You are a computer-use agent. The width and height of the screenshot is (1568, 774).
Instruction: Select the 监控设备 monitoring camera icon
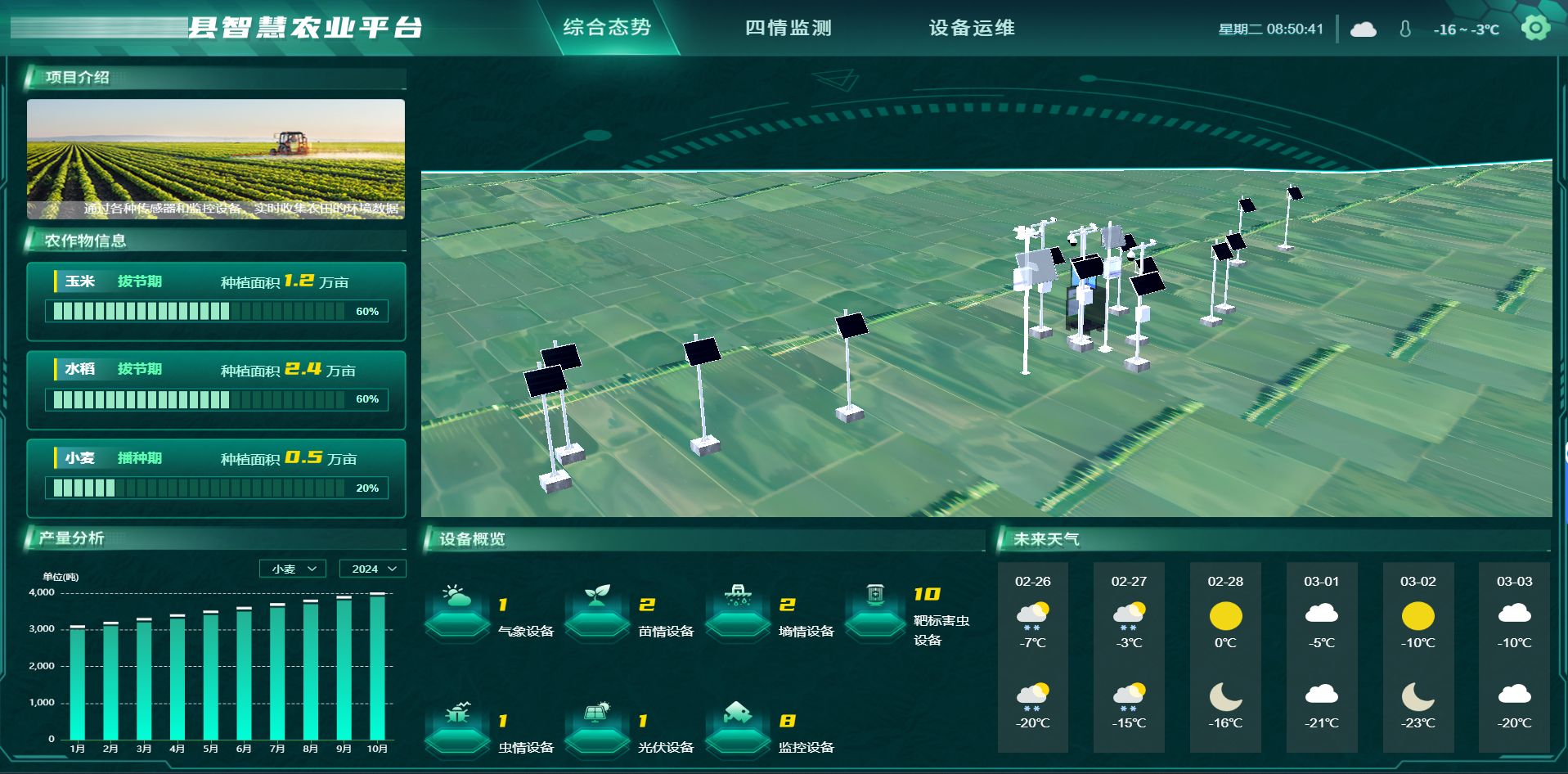coord(737,723)
